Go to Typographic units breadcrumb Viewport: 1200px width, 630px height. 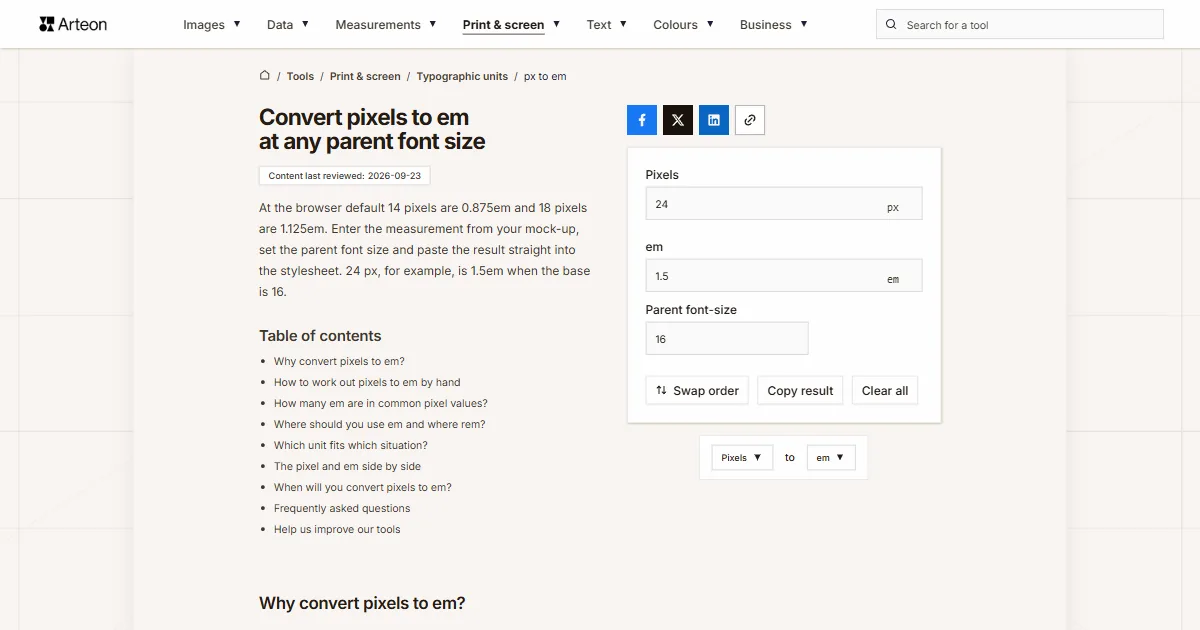(462, 76)
